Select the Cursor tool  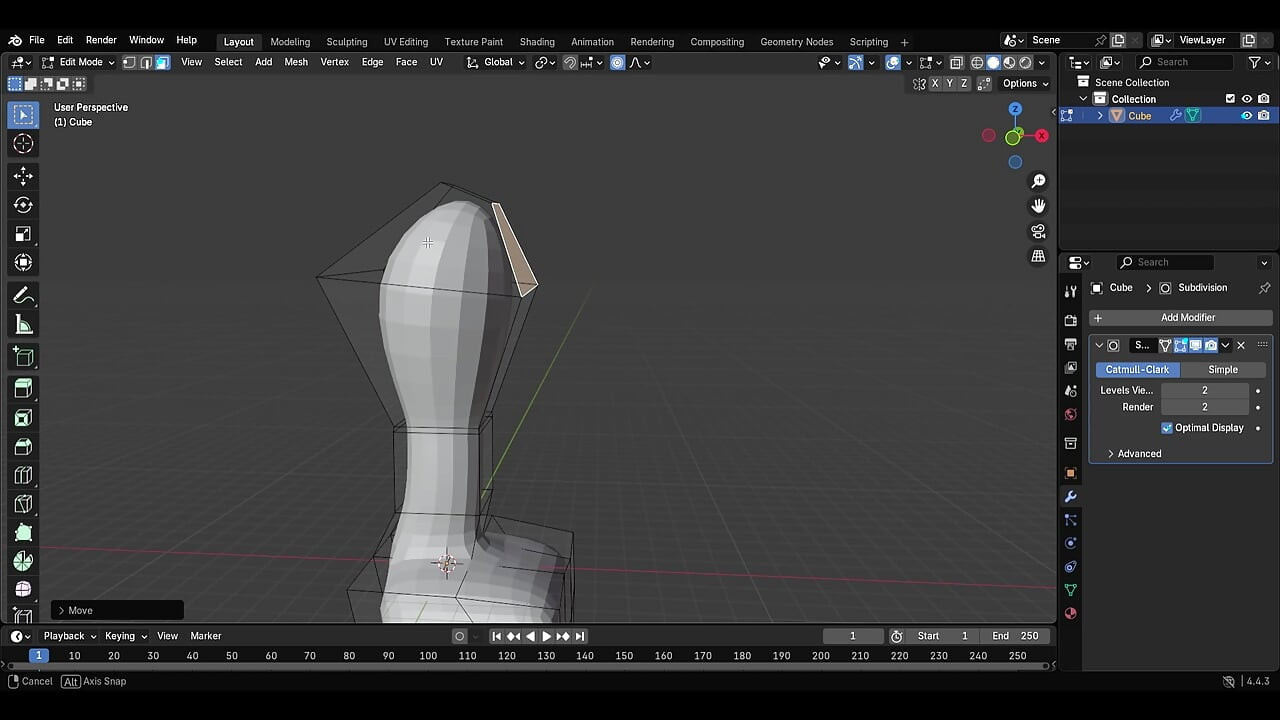23,144
